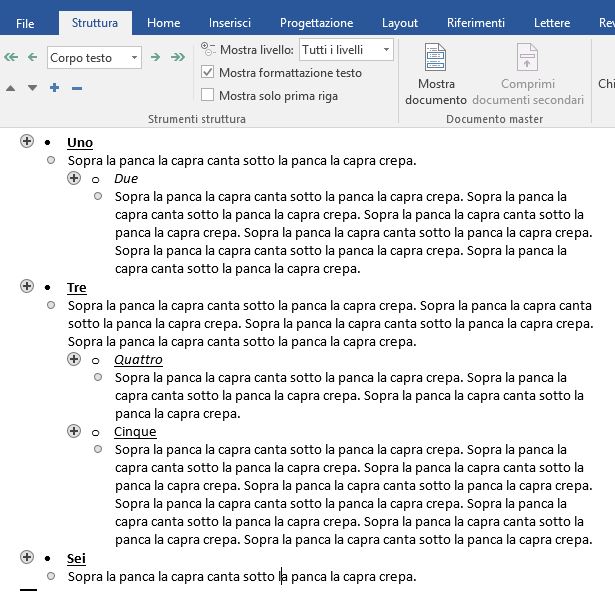The image size is (615, 609).
Task: Click the double-right arrow demote to body text
Action: [x=178, y=57]
